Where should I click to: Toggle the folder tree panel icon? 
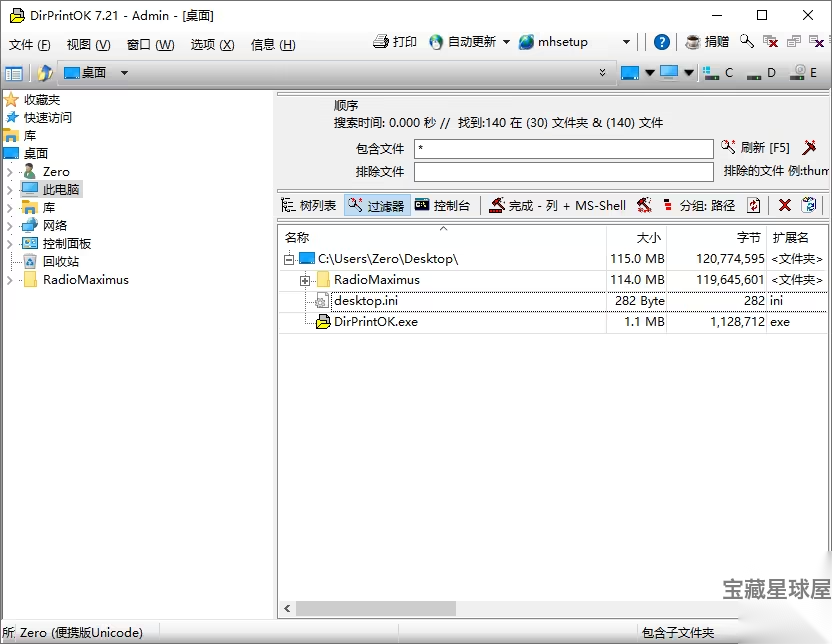[14, 73]
